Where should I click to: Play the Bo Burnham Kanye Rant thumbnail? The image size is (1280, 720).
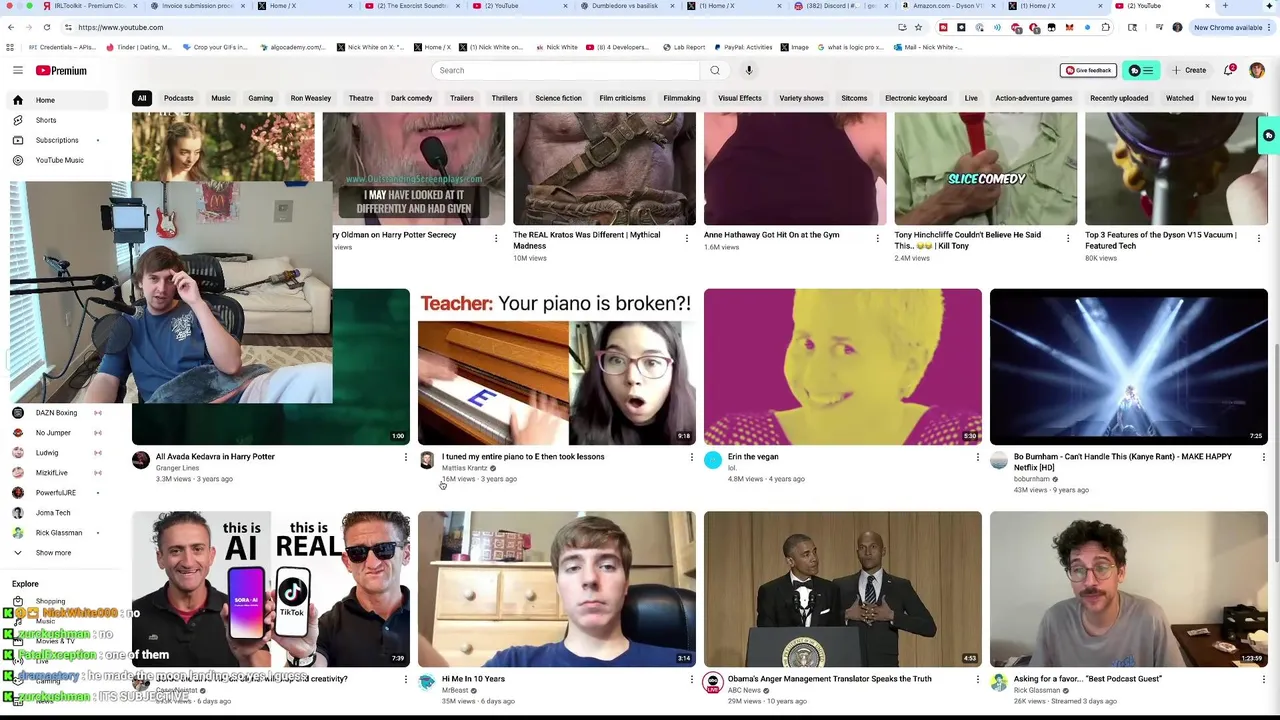pyautogui.click(x=1129, y=367)
